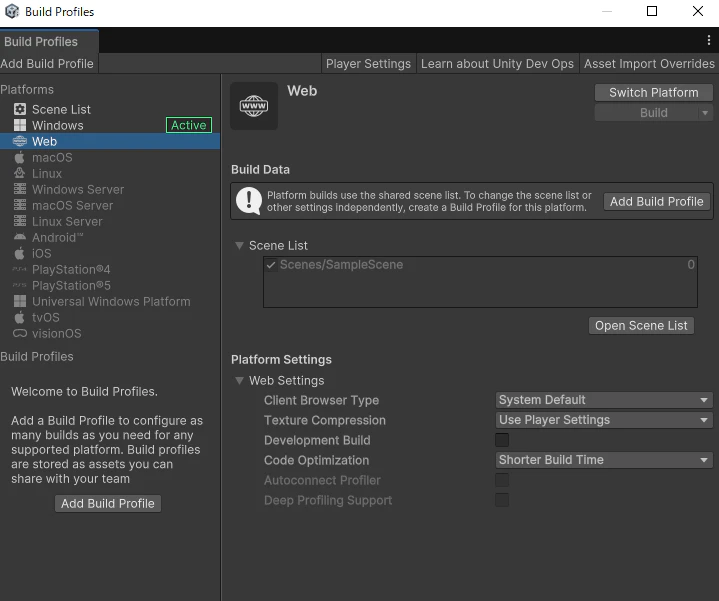Click the Platform Settings heading

coord(281,359)
